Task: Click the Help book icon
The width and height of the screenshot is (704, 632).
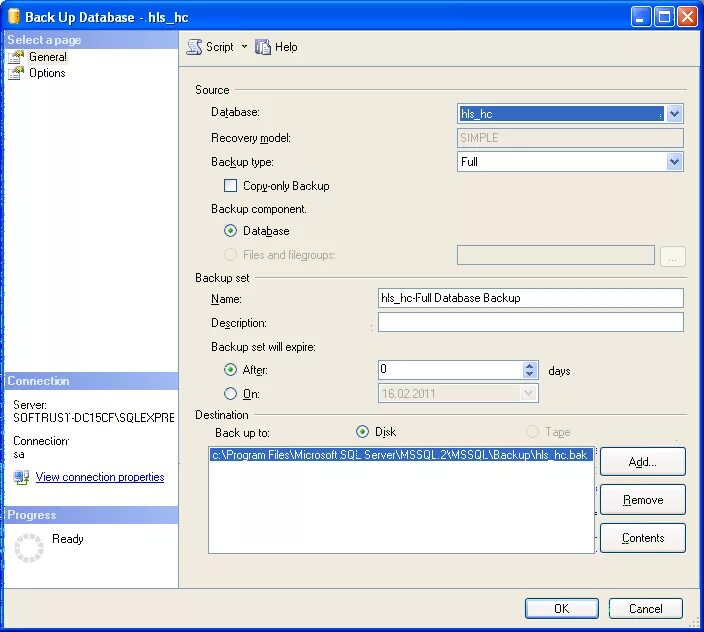Action: click(263, 47)
